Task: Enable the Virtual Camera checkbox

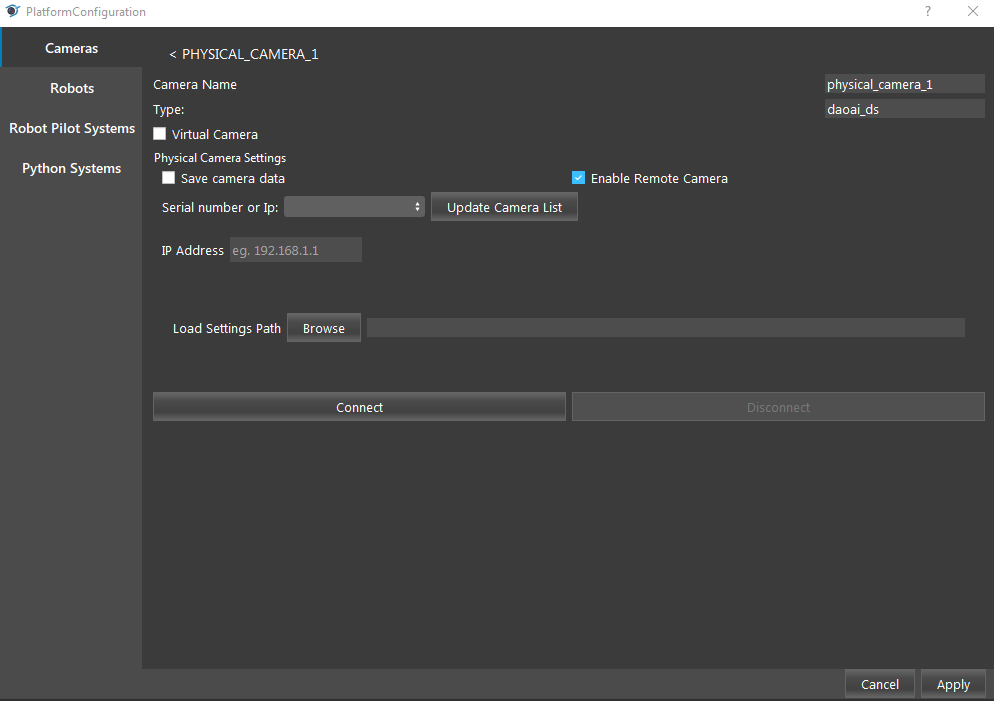Action: click(x=159, y=133)
